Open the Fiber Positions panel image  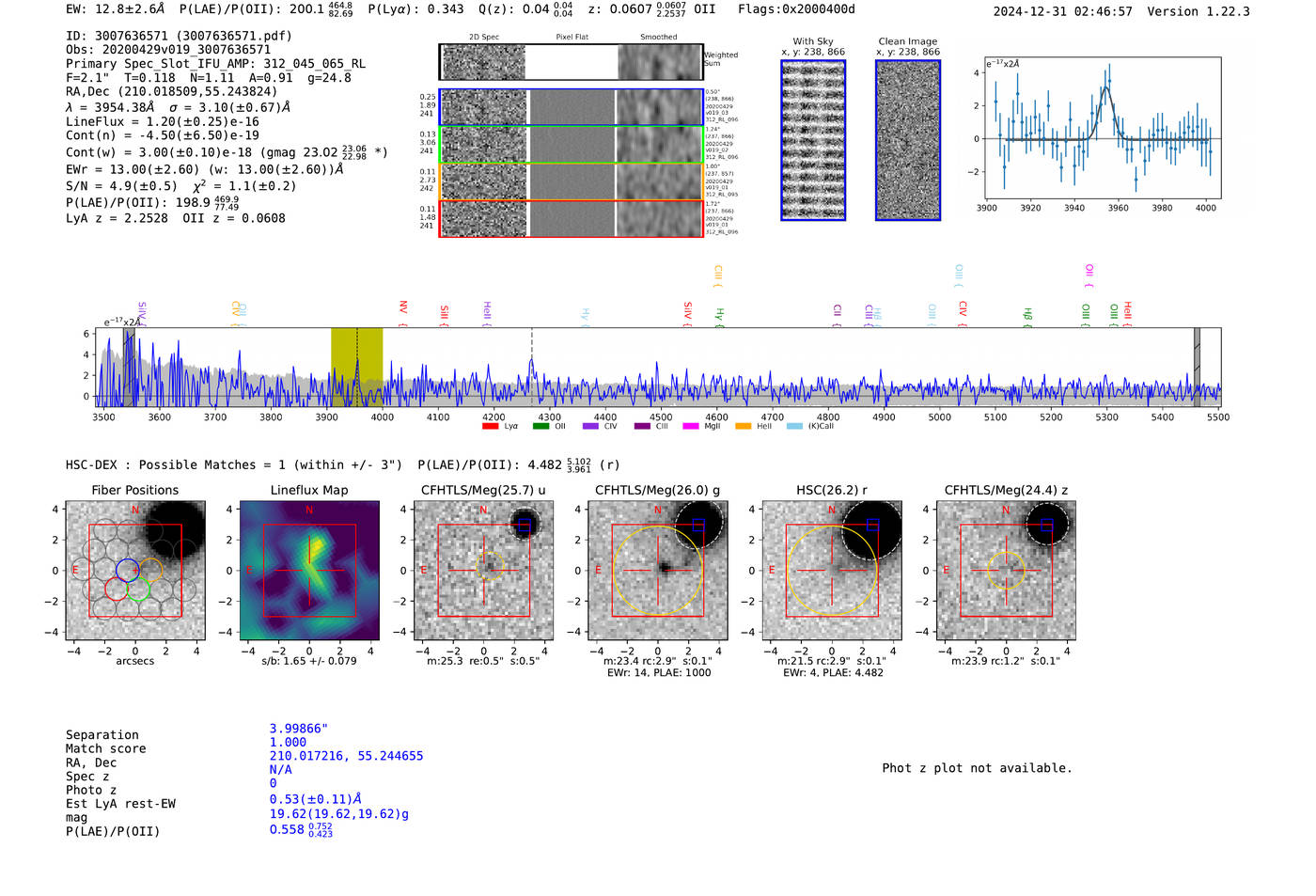point(135,571)
